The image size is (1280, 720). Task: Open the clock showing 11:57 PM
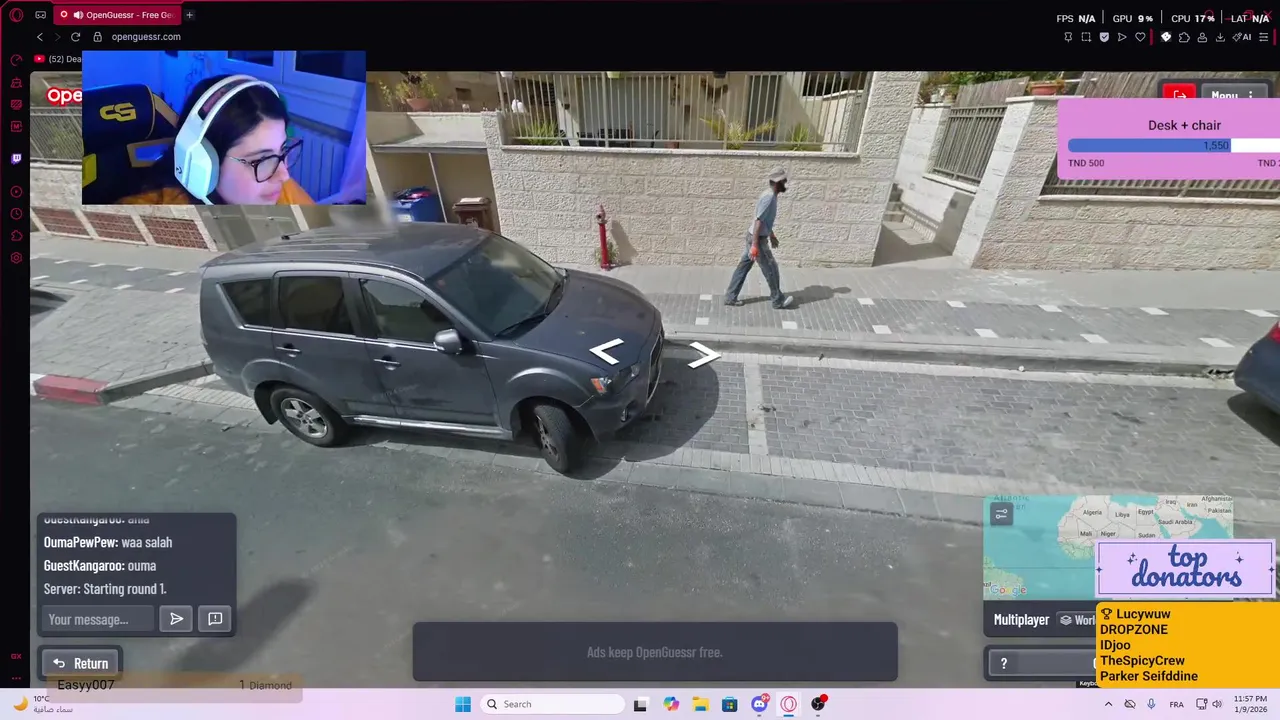[x=1250, y=704]
